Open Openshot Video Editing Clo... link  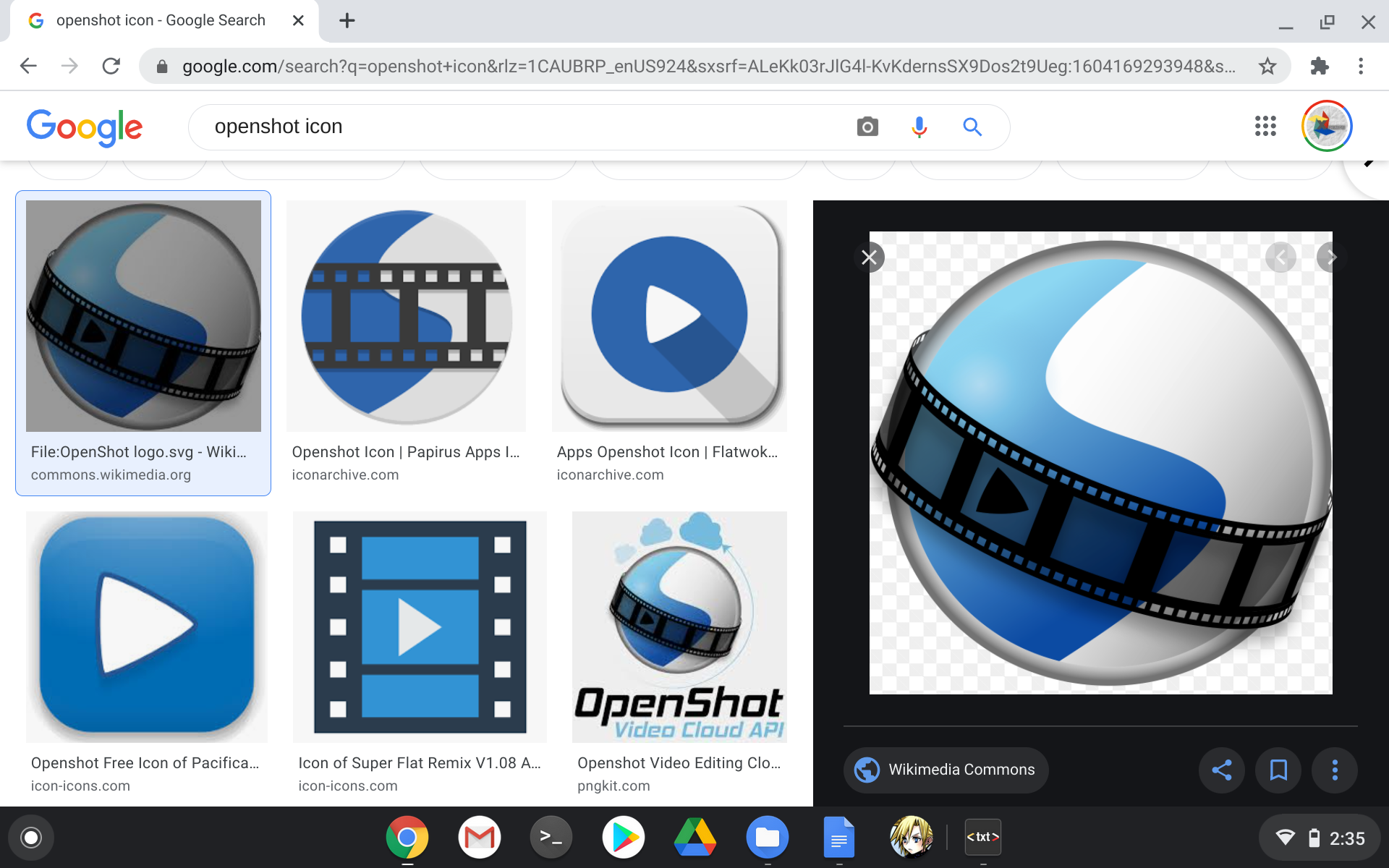coord(679,763)
